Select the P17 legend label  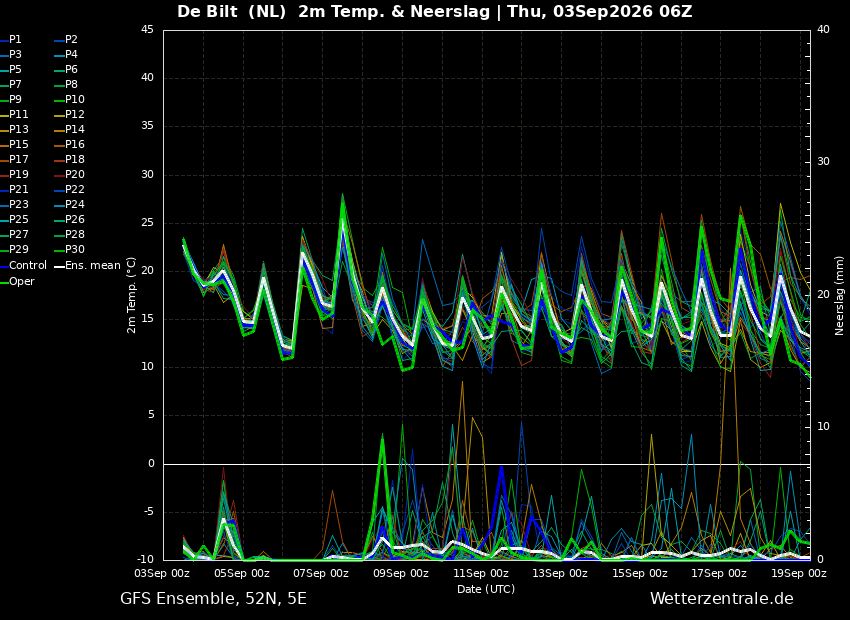(19, 159)
